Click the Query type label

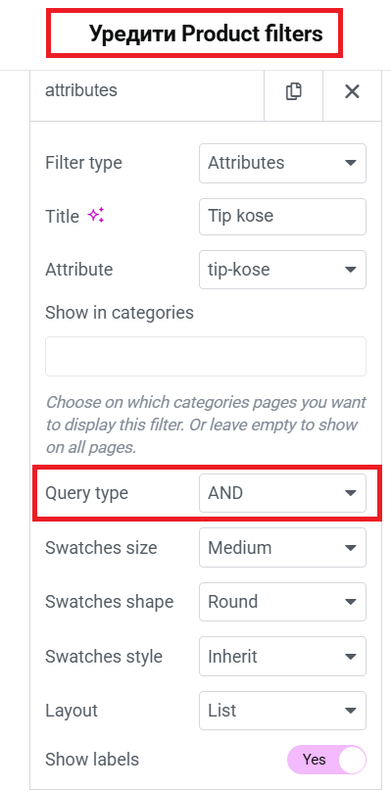(87, 493)
